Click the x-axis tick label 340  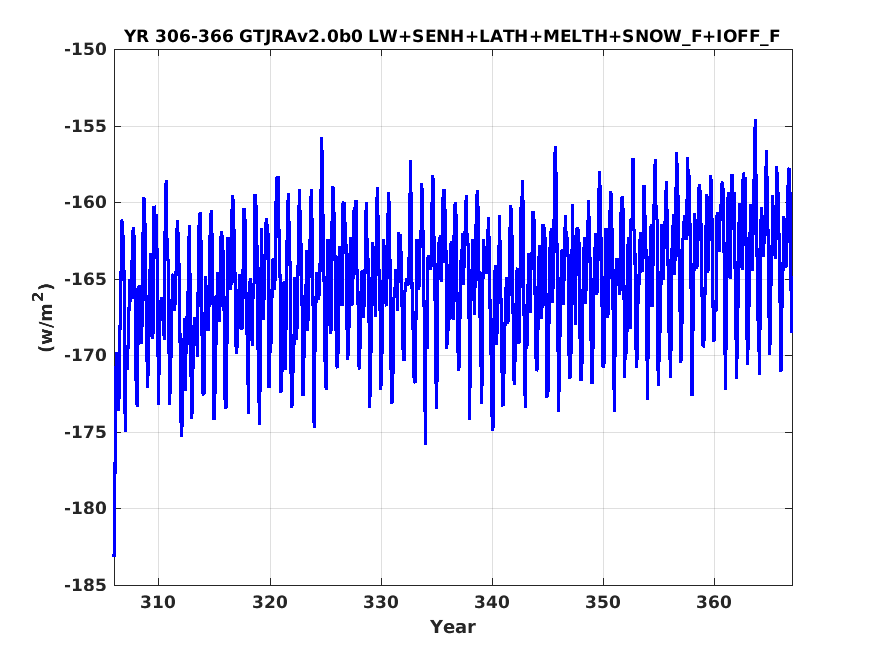tap(492, 602)
